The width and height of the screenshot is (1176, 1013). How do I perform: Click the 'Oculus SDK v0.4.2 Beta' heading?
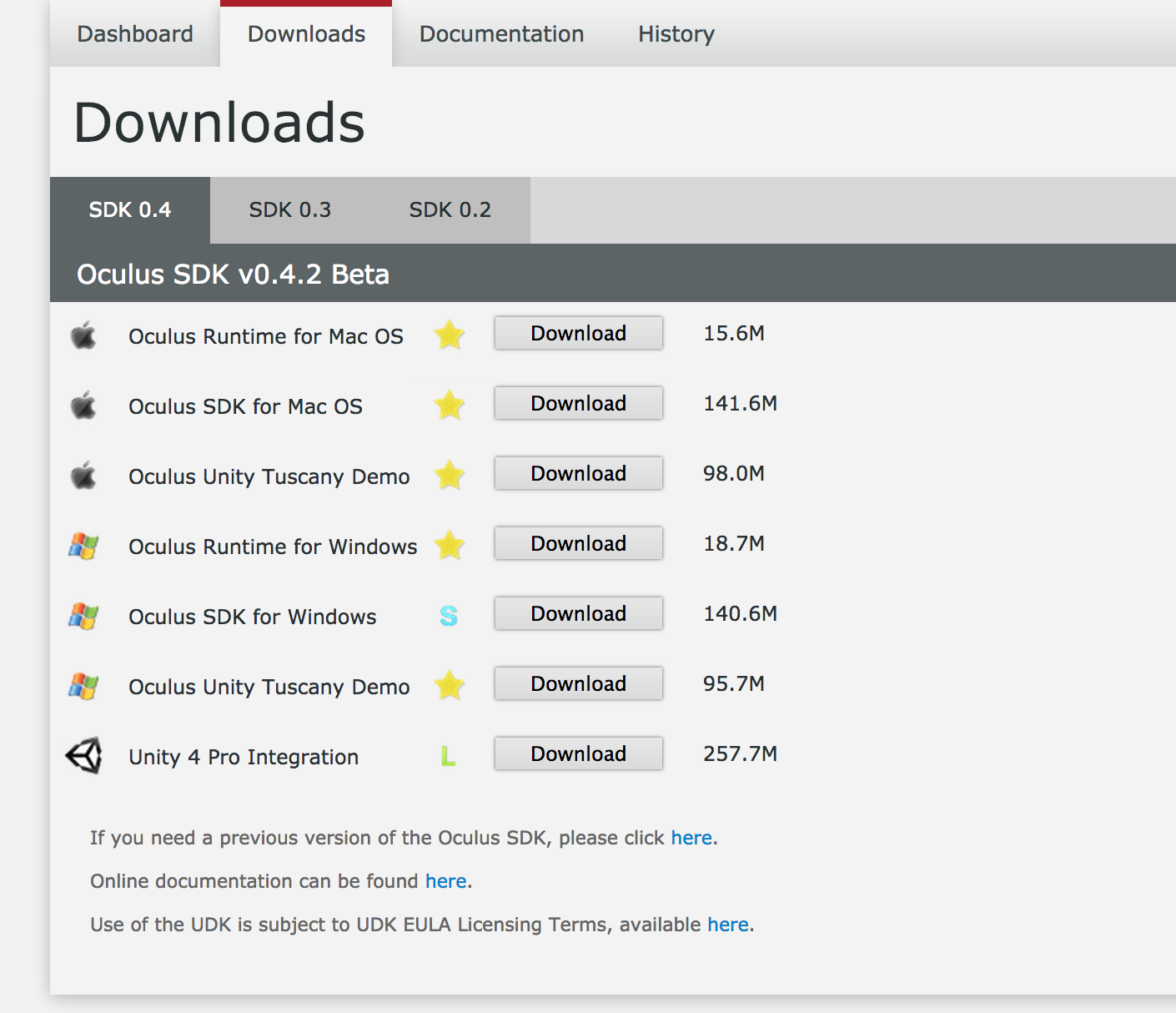[x=233, y=274]
